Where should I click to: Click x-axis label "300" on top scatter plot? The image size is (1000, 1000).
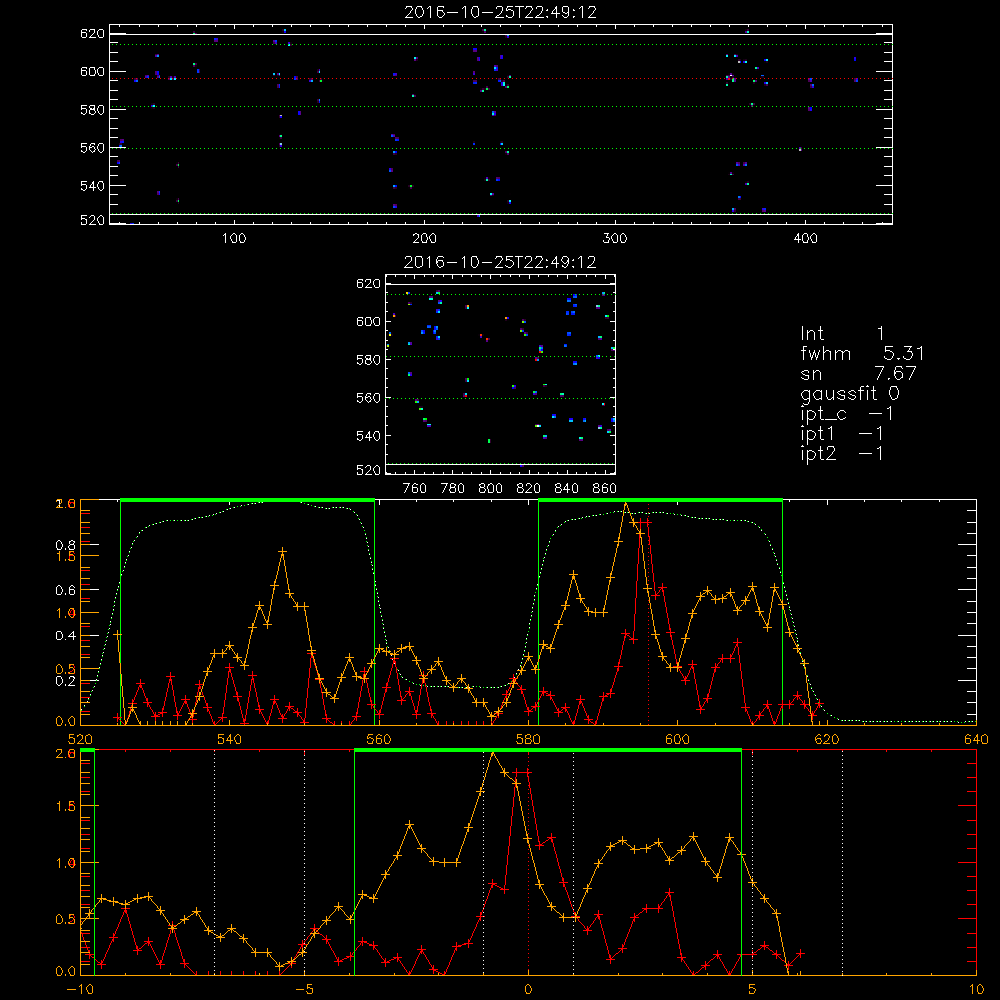click(615, 239)
